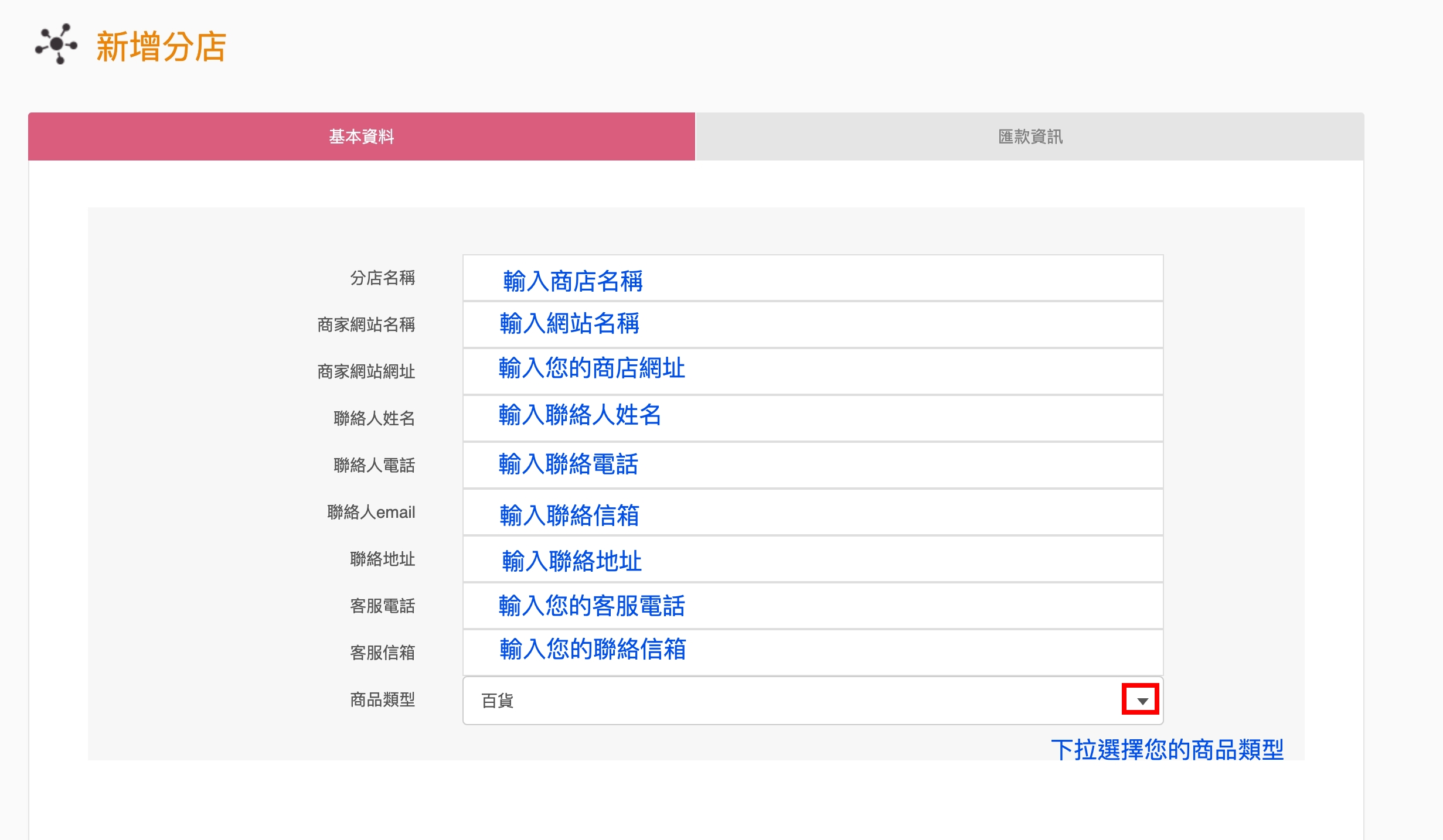Click the 分店名稱 label
The image size is (1443, 840).
pos(382,278)
